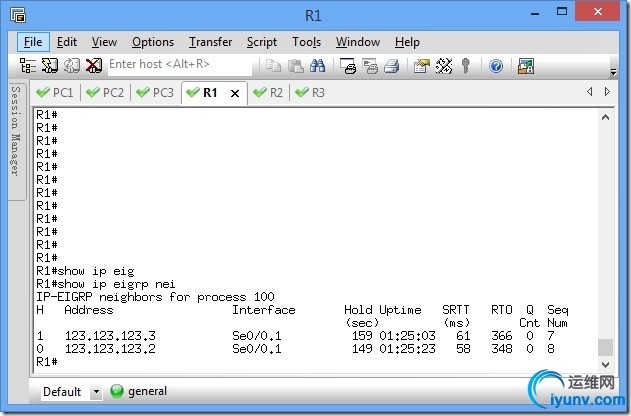
Task: Open Help question mark icon
Action: [x=496, y=66]
